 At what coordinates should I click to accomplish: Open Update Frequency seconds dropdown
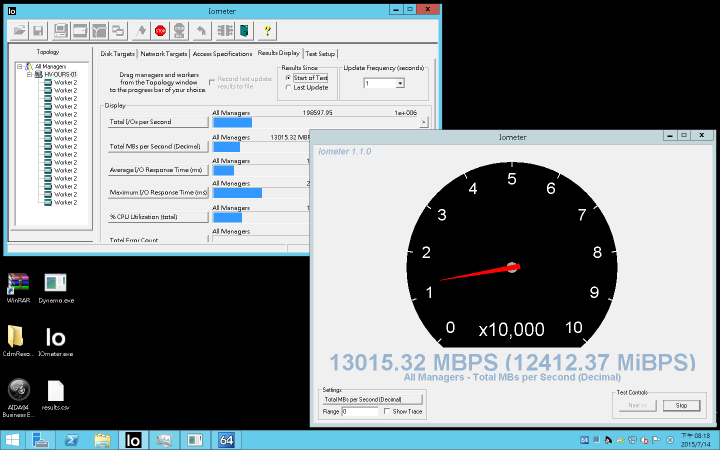coord(400,83)
